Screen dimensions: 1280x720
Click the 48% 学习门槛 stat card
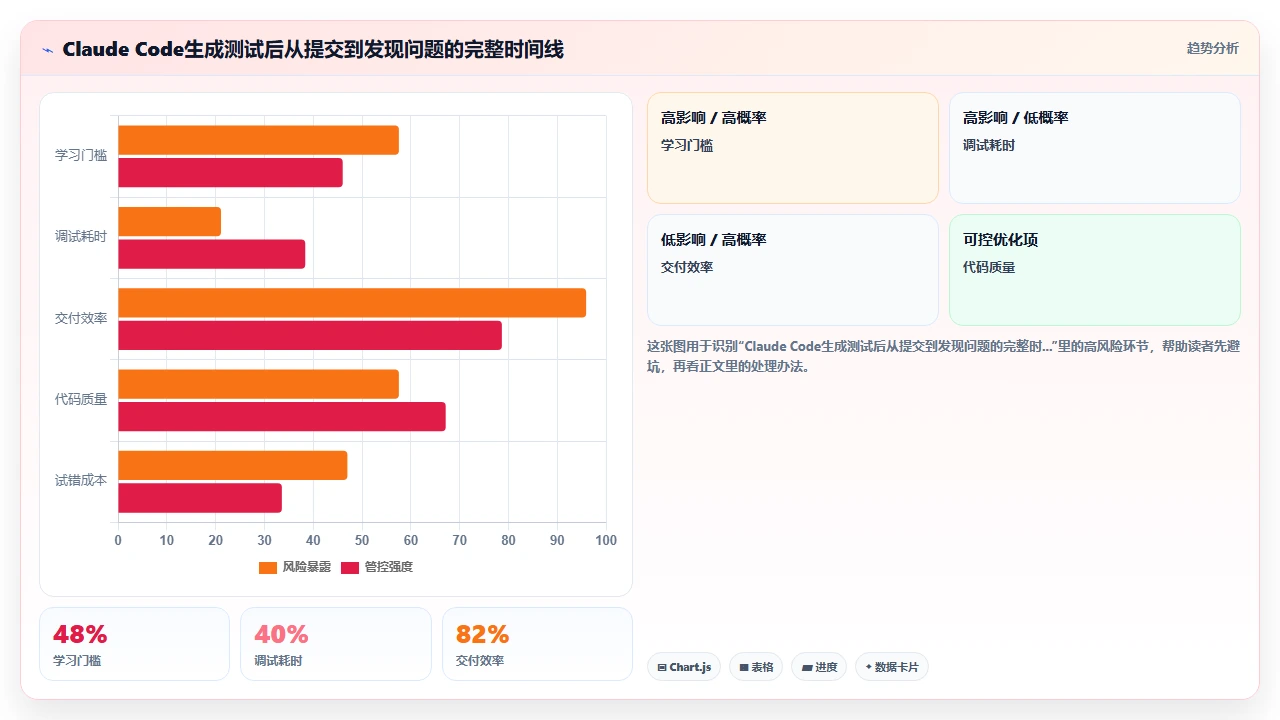134,644
